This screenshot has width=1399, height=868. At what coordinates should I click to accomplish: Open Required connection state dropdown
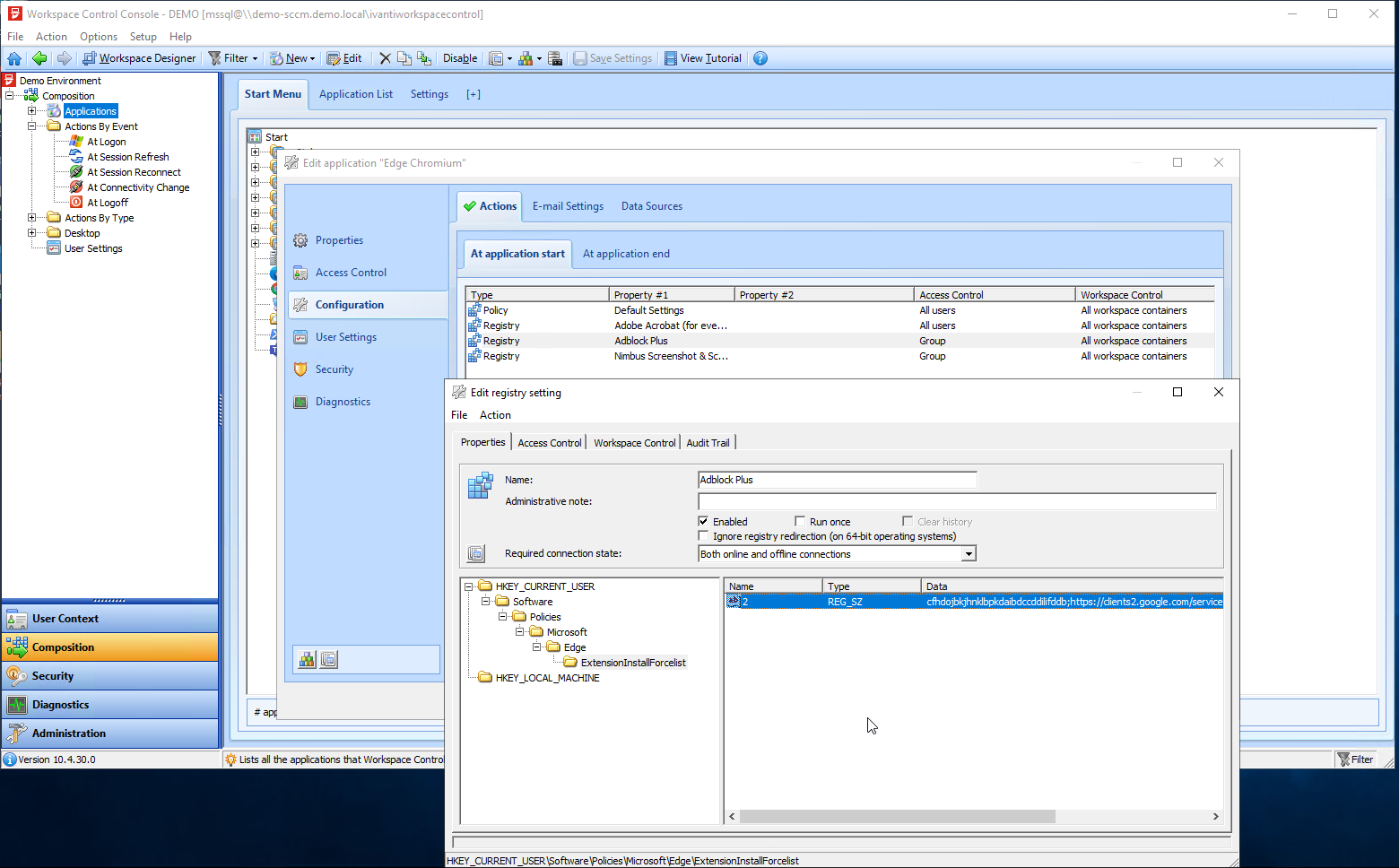pyautogui.click(x=969, y=554)
